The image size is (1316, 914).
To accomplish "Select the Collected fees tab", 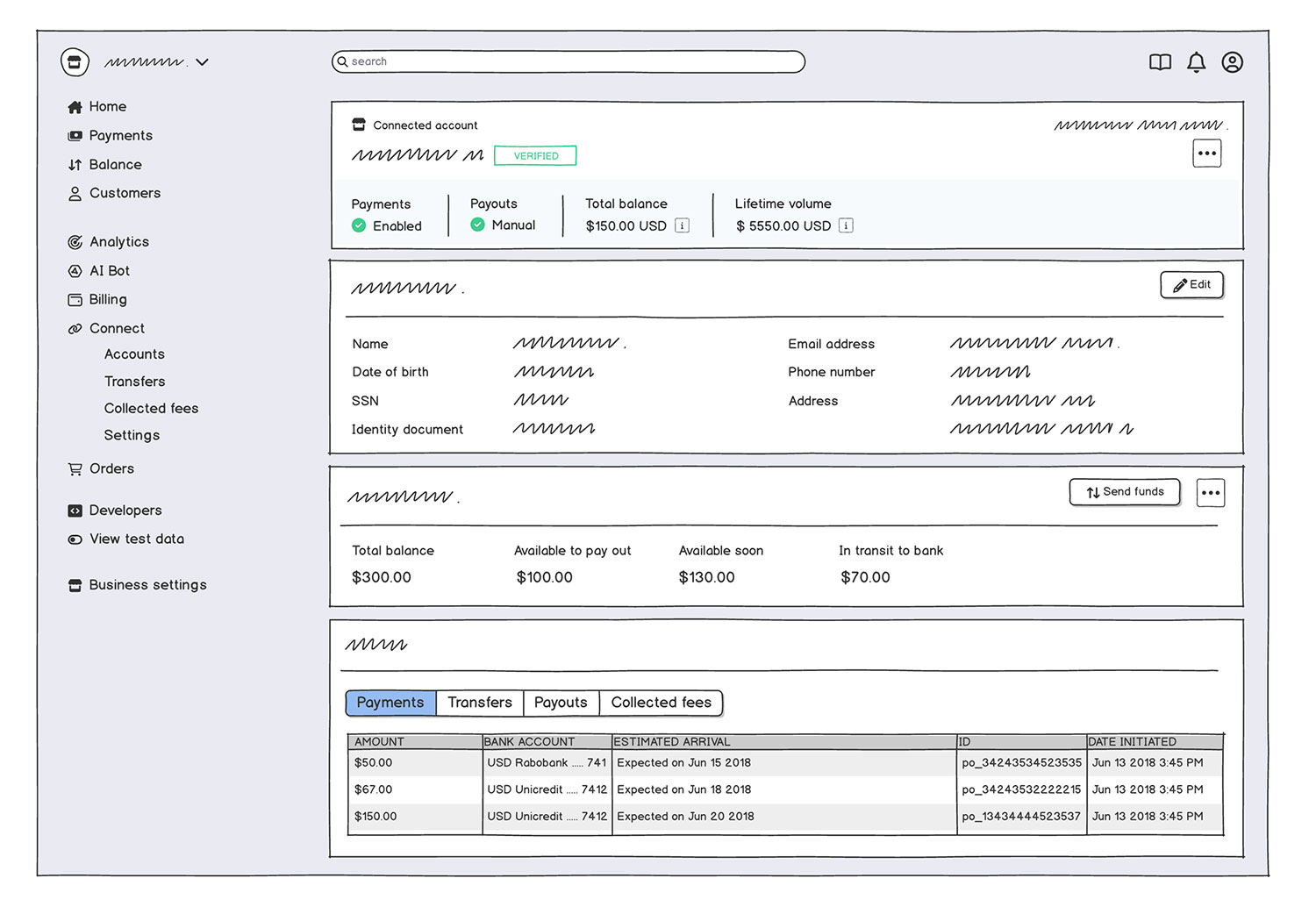I will click(x=661, y=703).
